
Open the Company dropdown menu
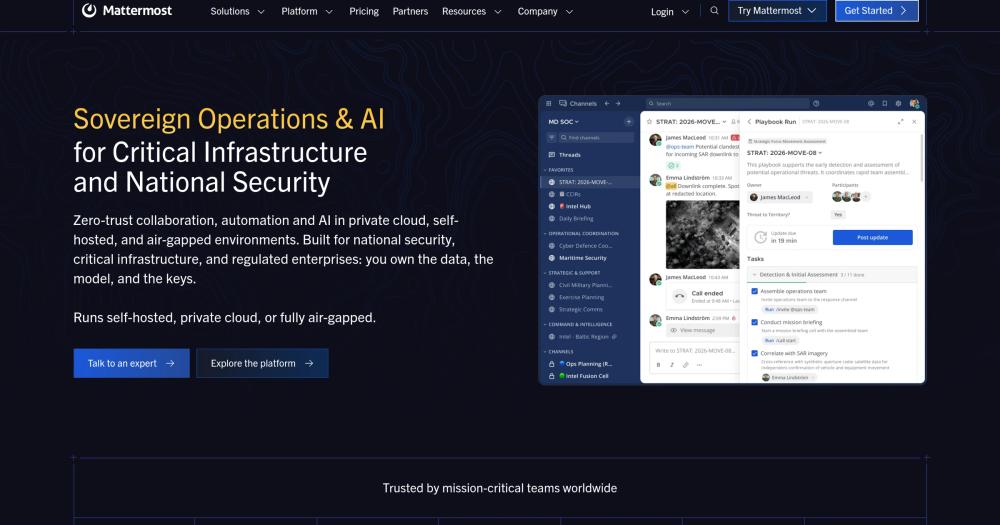tap(545, 11)
